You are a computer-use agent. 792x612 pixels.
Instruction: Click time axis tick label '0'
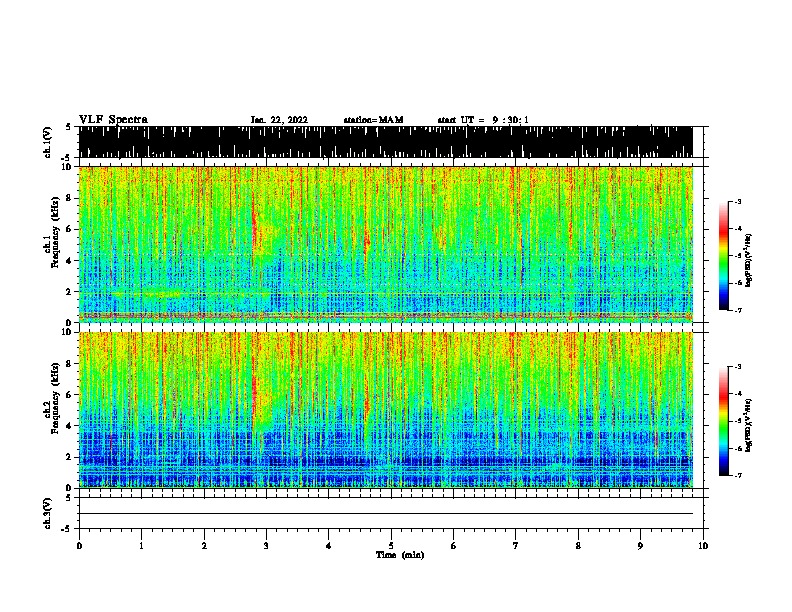pos(79,546)
